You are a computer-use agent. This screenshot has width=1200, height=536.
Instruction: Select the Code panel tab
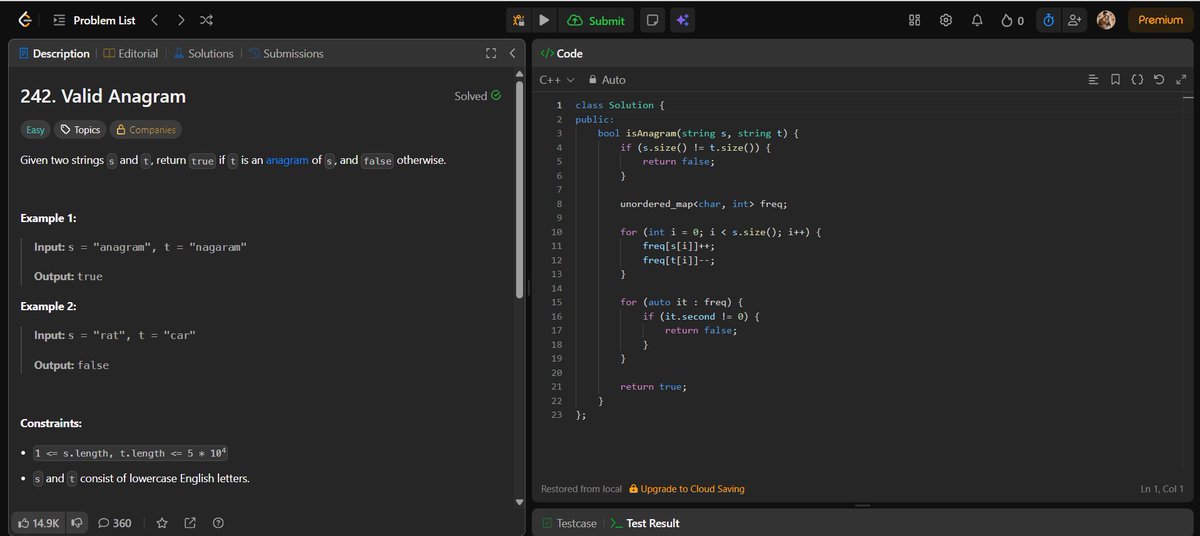562,53
